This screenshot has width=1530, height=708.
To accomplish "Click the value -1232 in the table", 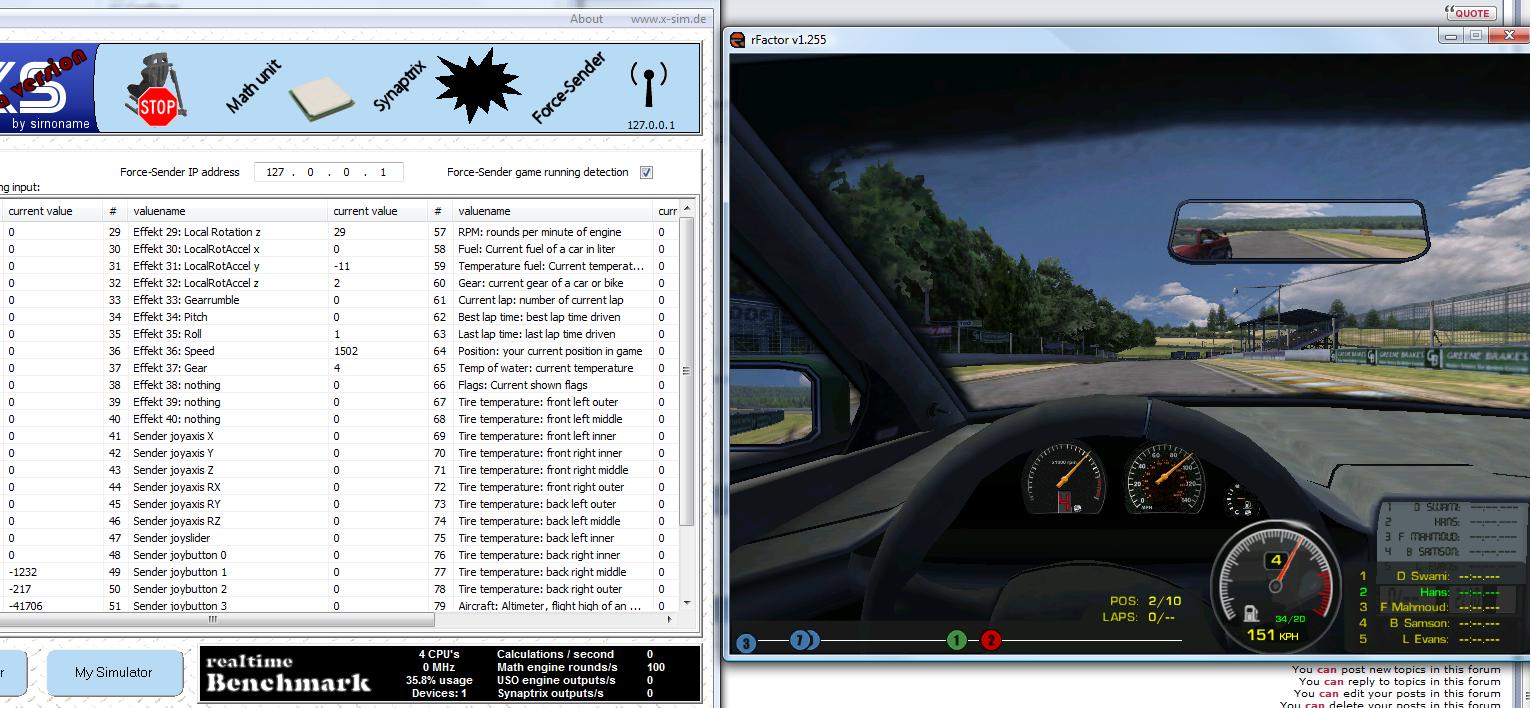I will click(23, 572).
